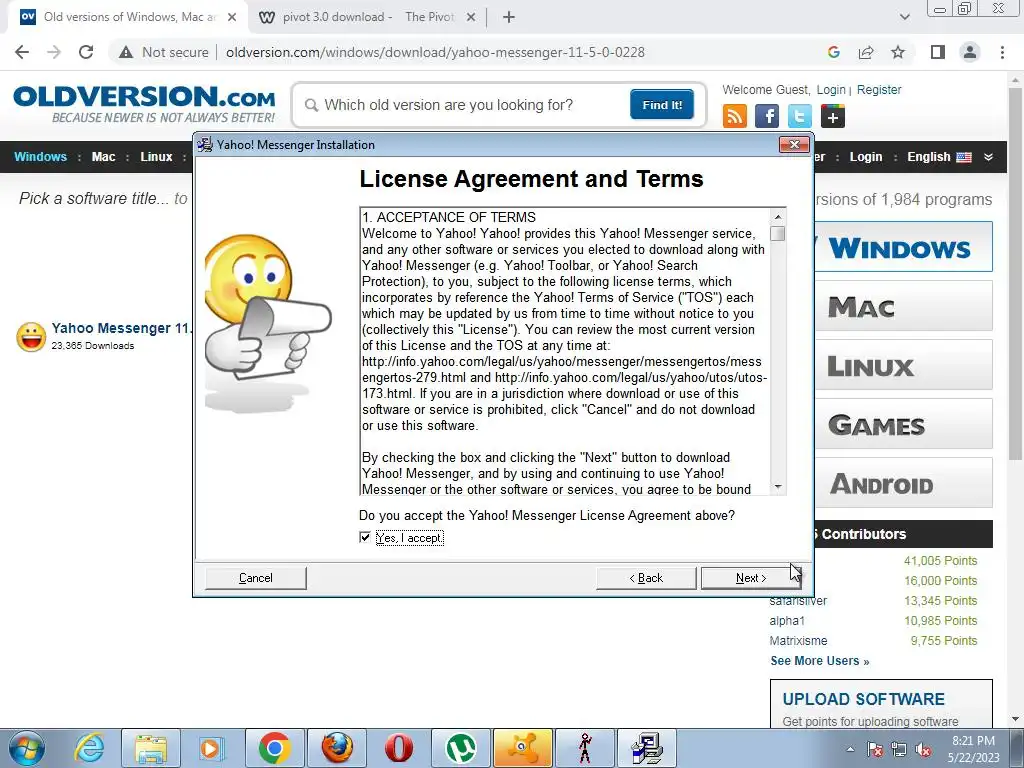Viewport: 1024px width, 768px height.
Task: Open Windows Explorer folder from taskbar
Action: [x=151, y=748]
